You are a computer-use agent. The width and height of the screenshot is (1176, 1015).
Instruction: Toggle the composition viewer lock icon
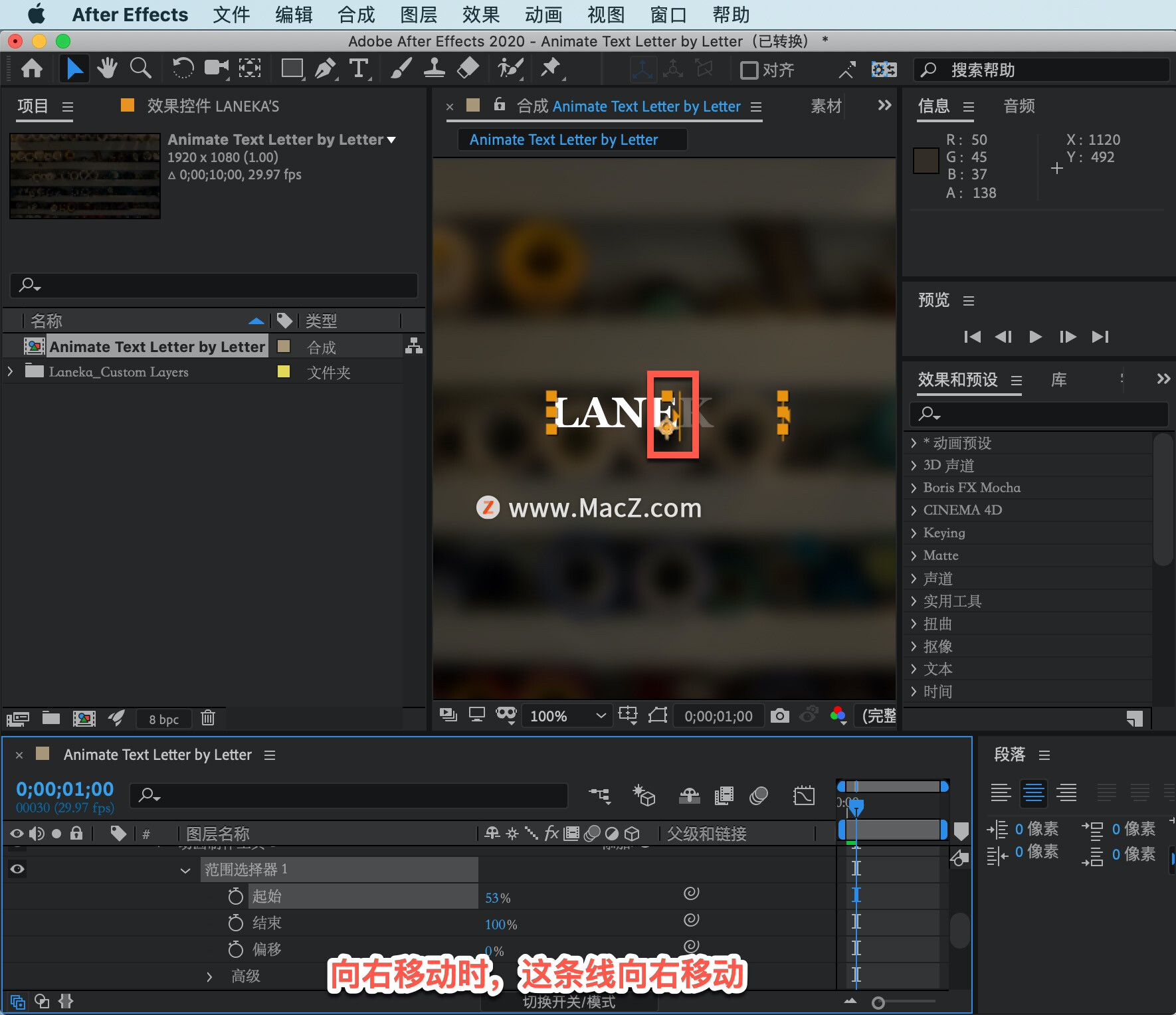[500, 104]
